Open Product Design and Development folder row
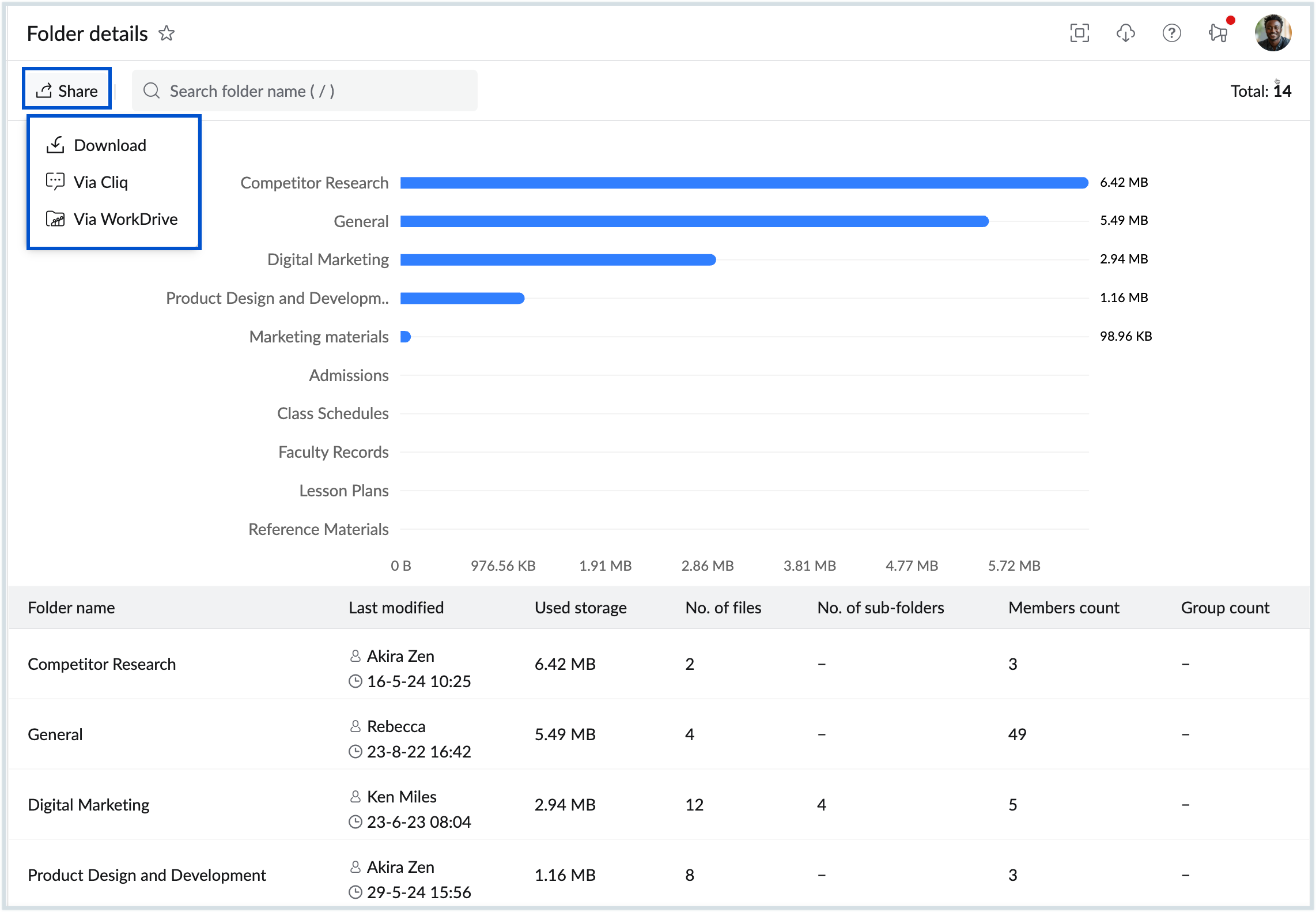 coord(147,875)
